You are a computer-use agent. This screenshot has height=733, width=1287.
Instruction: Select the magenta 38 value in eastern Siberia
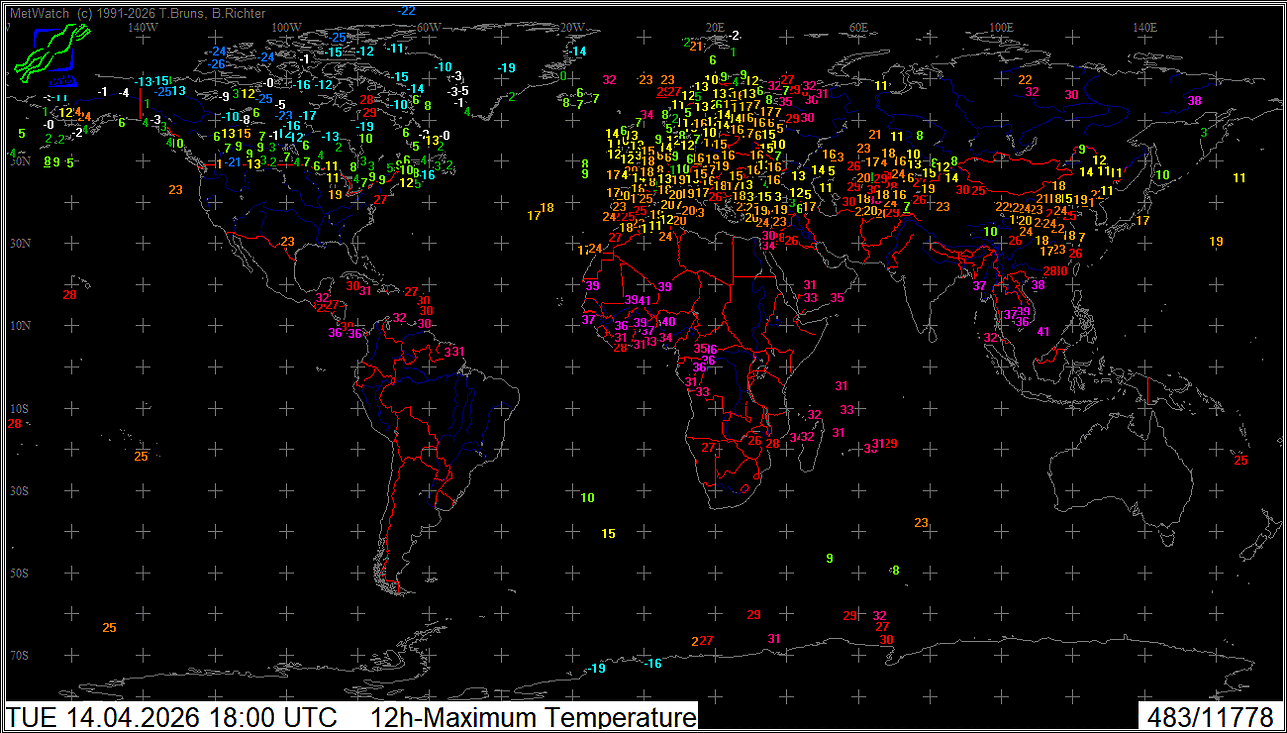point(1194,101)
